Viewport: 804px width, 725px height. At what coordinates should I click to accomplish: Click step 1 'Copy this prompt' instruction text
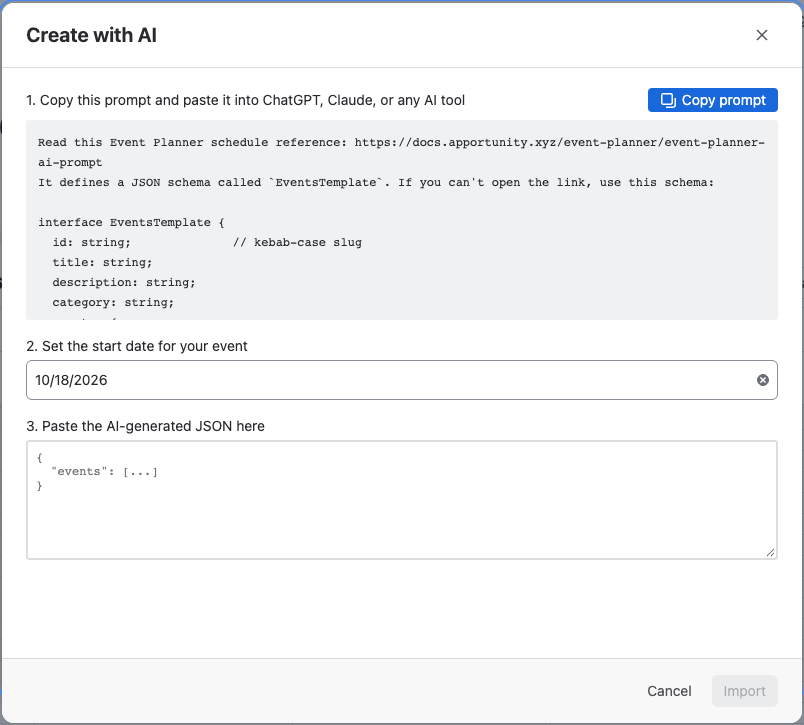(246, 100)
